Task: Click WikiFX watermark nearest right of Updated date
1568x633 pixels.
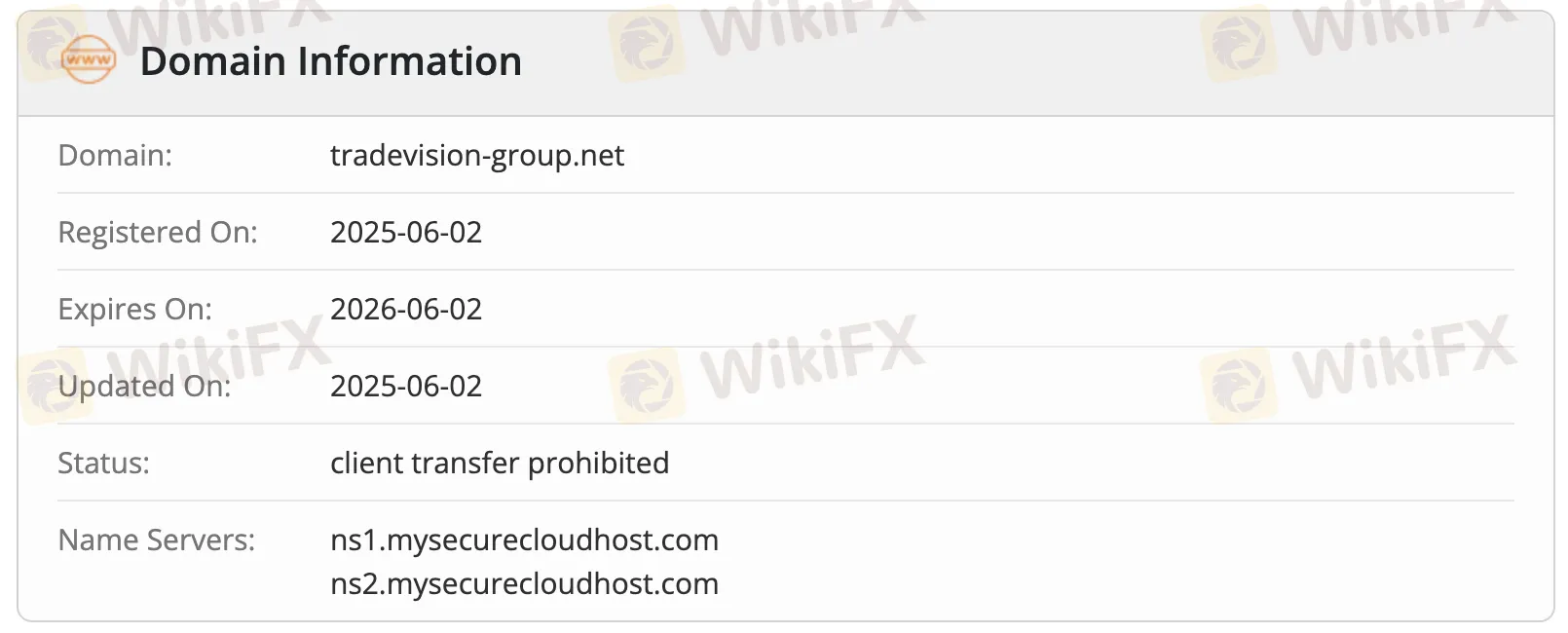Action: (810, 356)
